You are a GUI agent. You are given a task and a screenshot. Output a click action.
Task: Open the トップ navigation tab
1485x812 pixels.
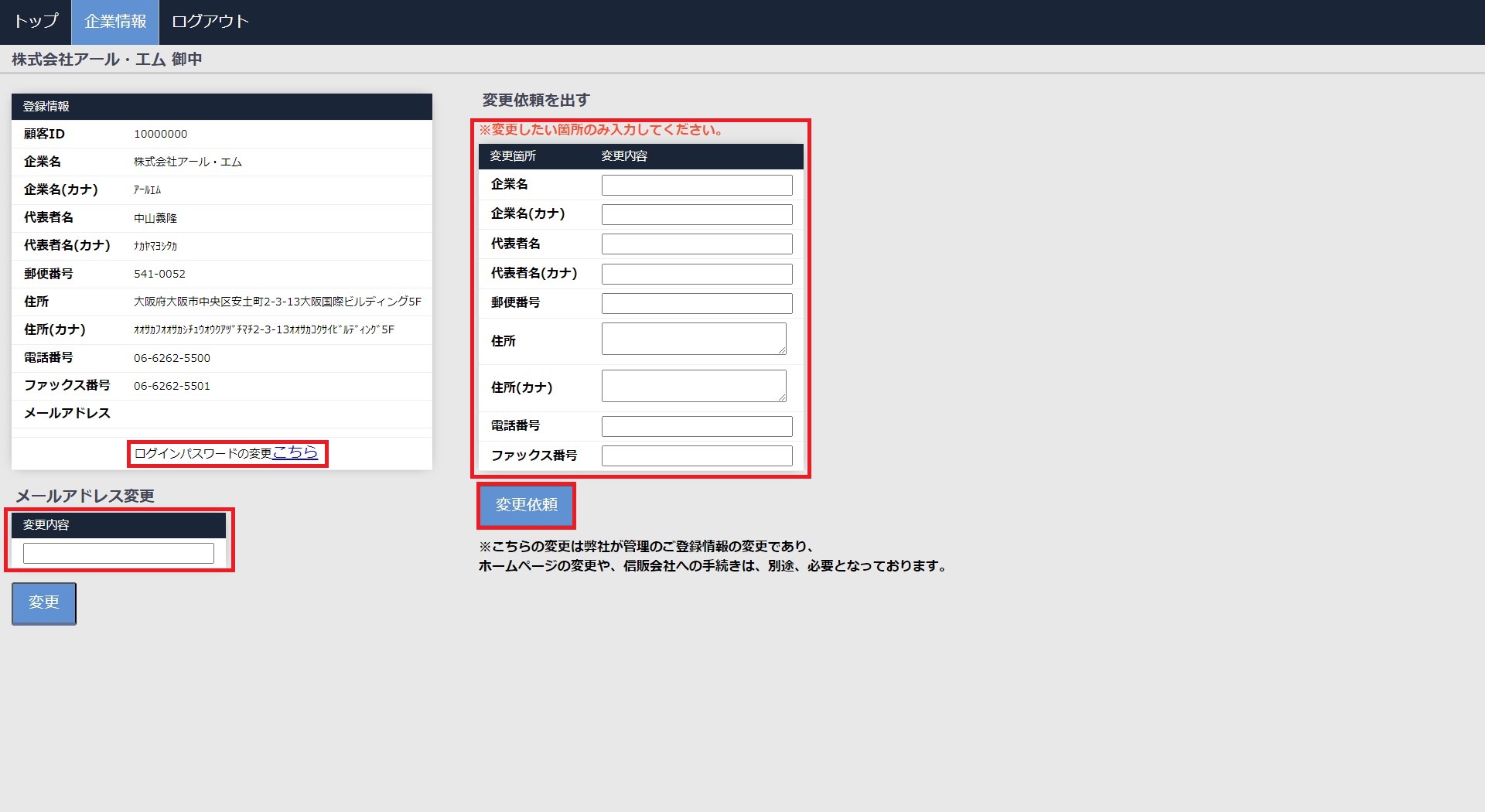point(36,22)
